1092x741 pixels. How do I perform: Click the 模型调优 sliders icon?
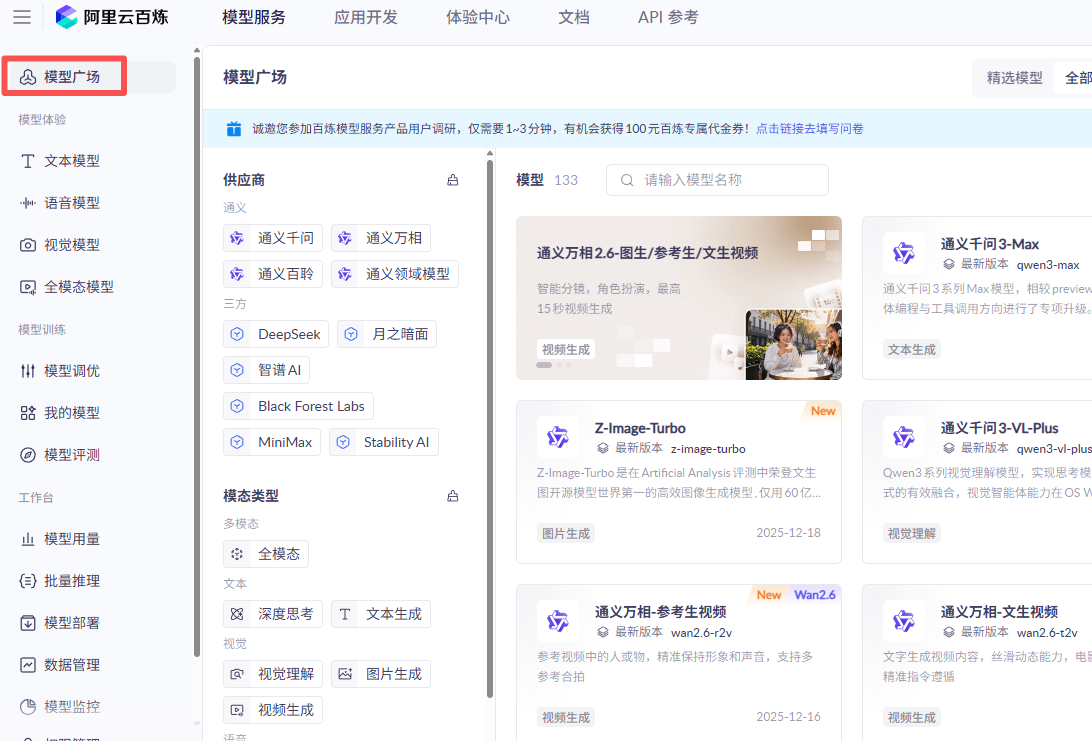28,371
